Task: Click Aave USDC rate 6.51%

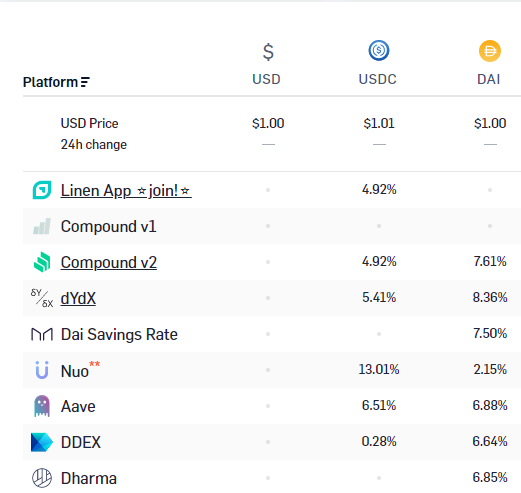Action: pos(379,405)
